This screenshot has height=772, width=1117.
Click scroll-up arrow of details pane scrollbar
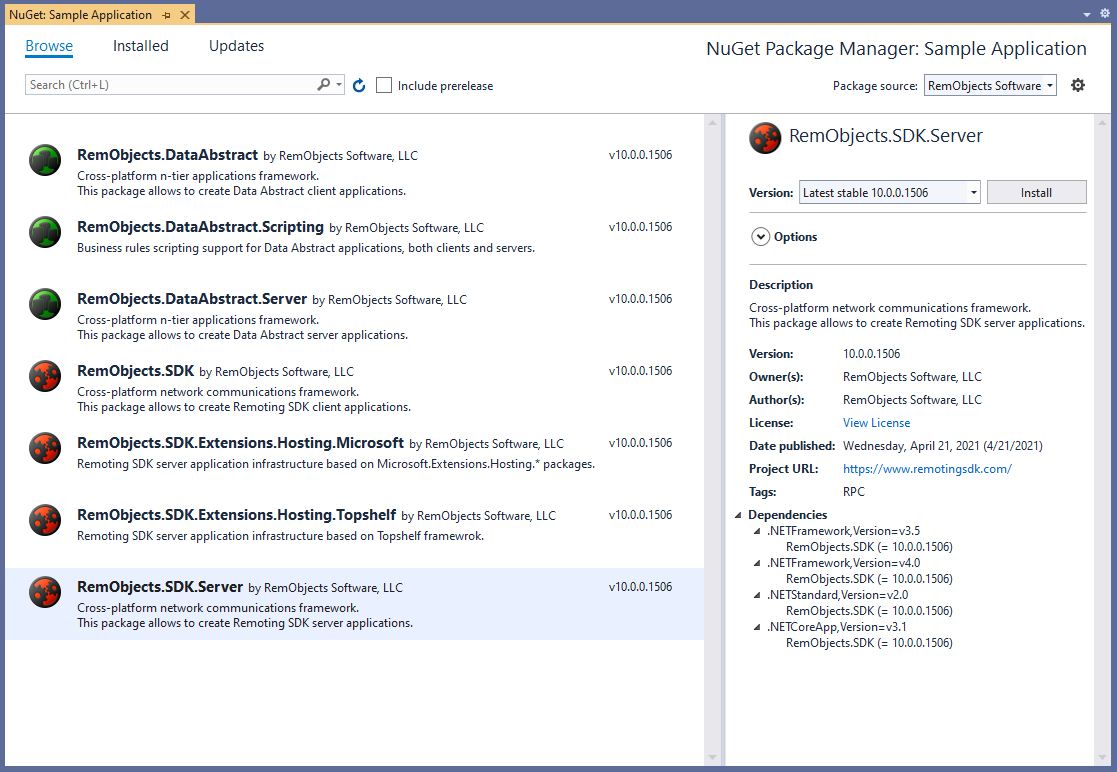tap(1103, 122)
